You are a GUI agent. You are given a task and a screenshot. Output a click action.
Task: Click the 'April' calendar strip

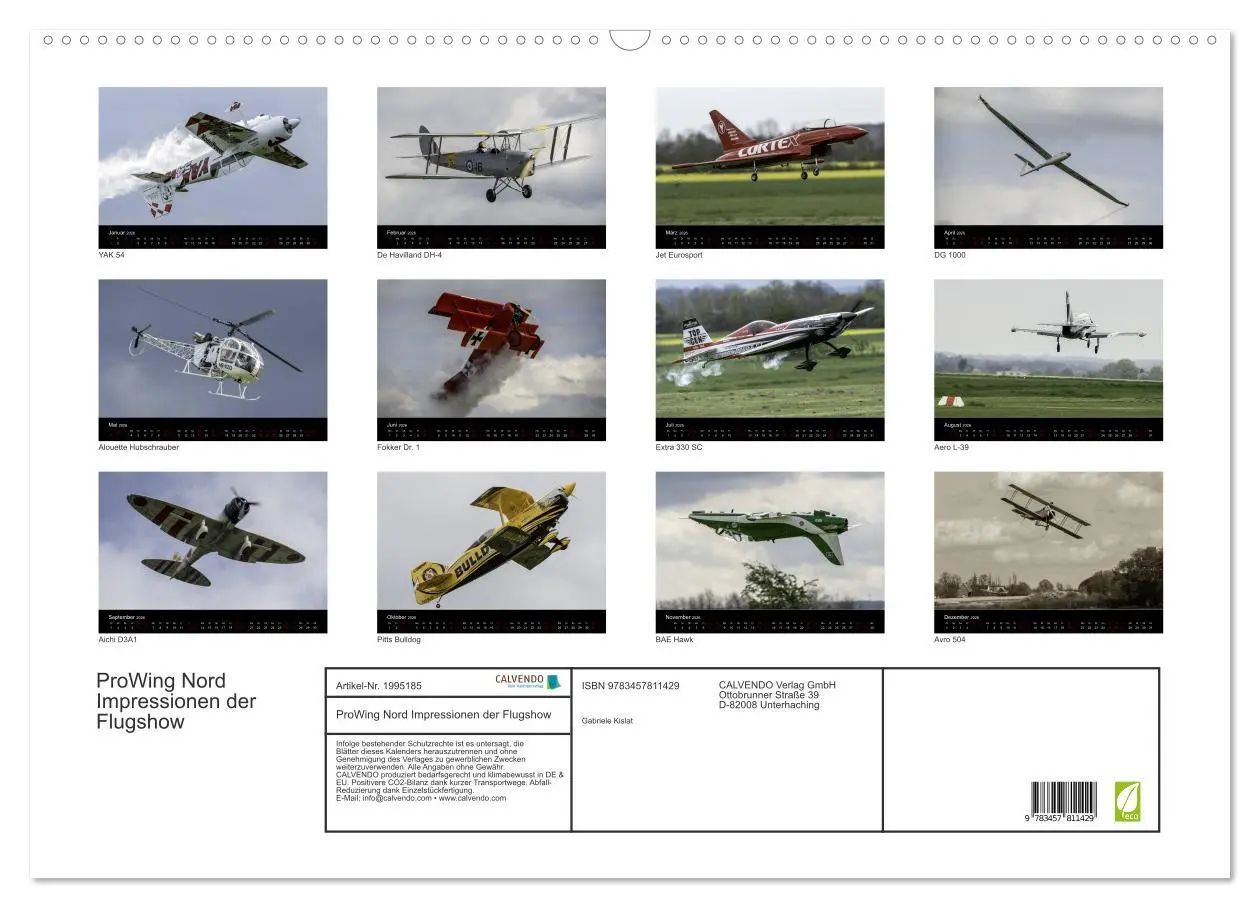1048,237
